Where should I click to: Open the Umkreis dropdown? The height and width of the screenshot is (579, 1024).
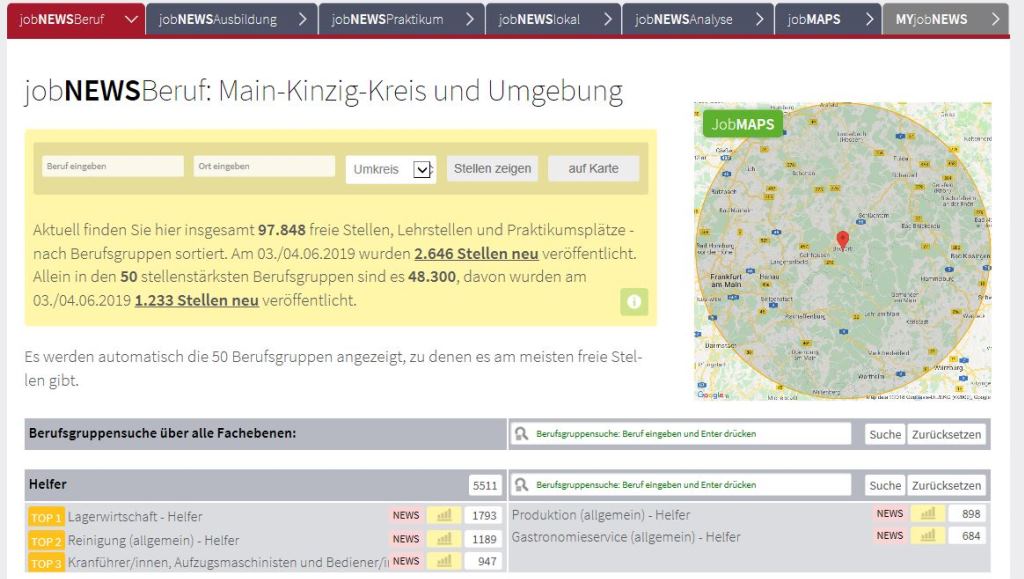click(422, 169)
